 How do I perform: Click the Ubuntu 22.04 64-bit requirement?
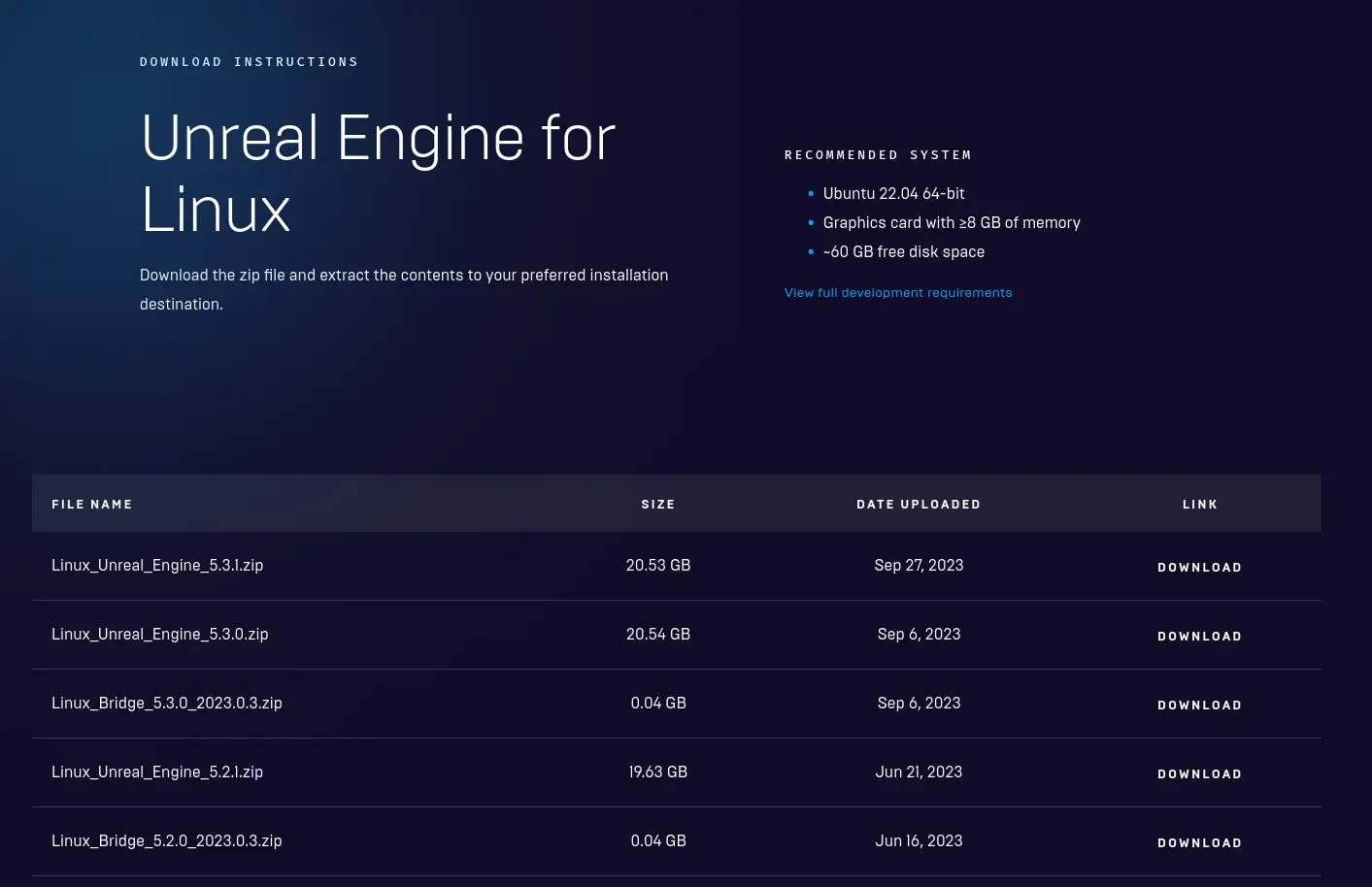pyautogui.click(x=894, y=193)
